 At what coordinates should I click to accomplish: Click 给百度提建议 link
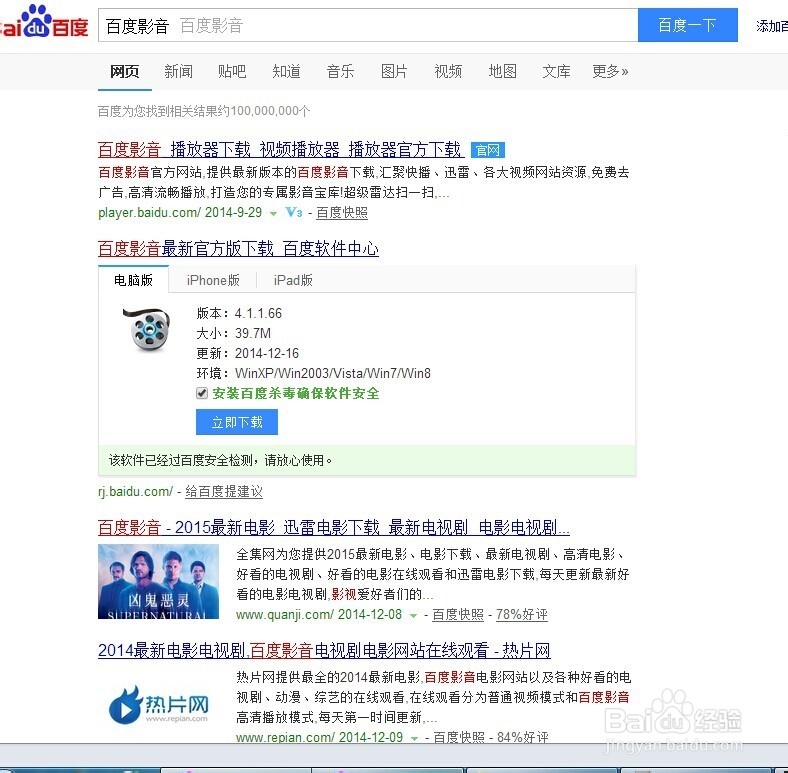coord(224,492)
